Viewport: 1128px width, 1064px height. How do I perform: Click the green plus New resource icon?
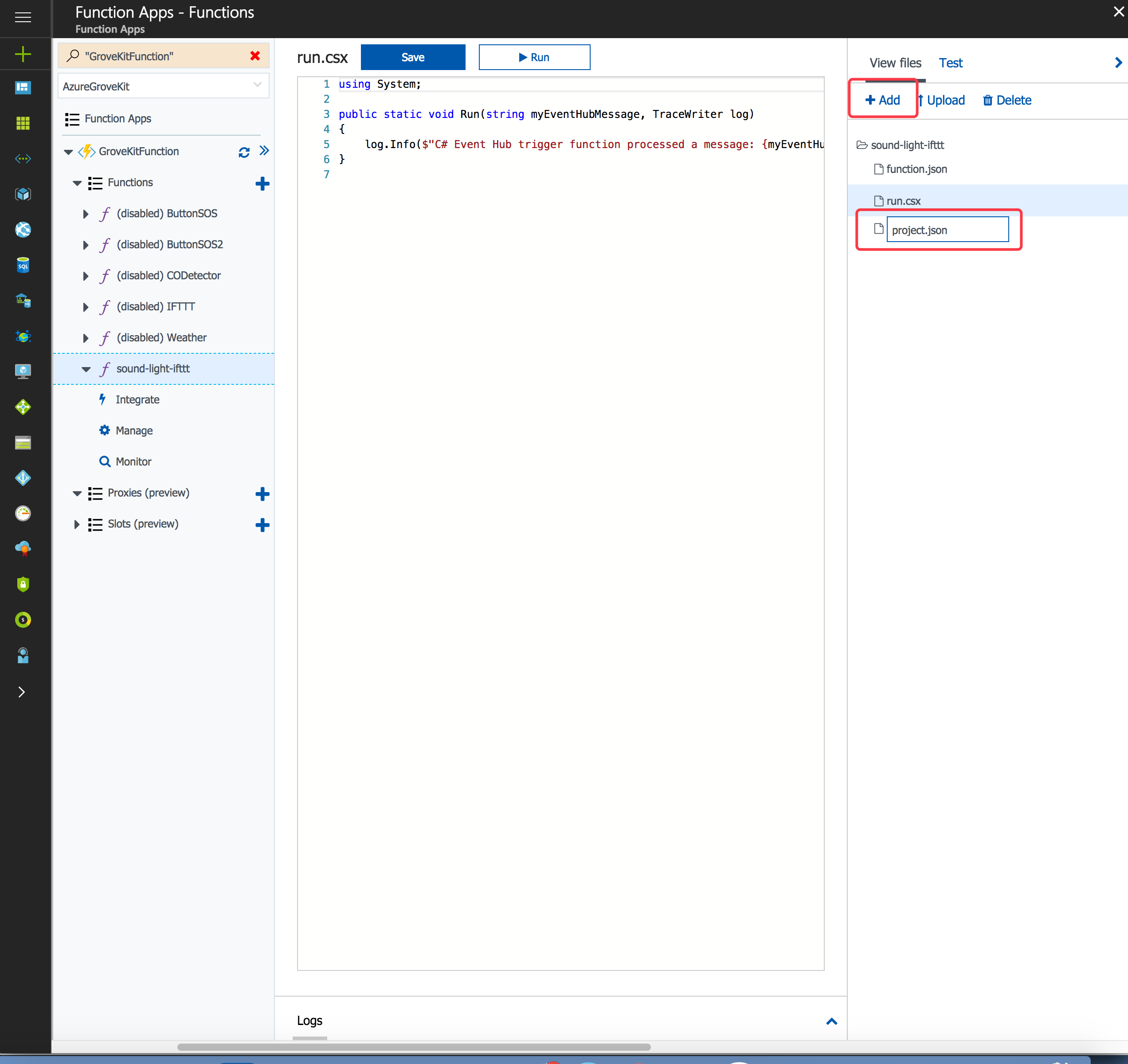pyautogui.click(x=23, y=55)
